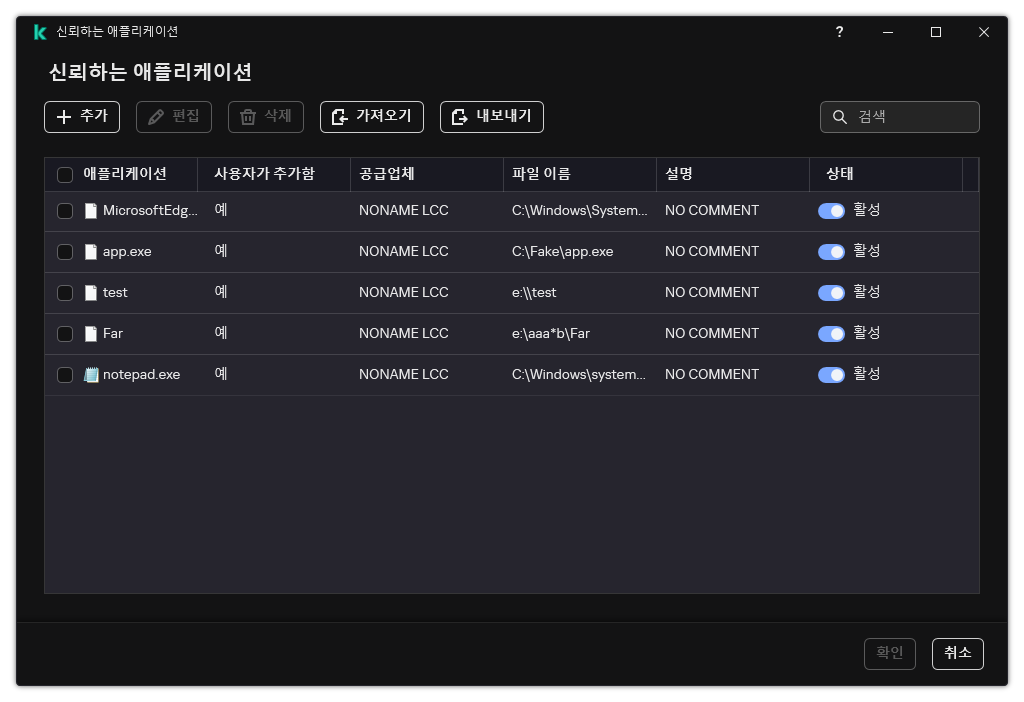This screenshot has width=1024, height=702.
Task: Disable the status toggle for test
Action: click(x=832, y=292)
